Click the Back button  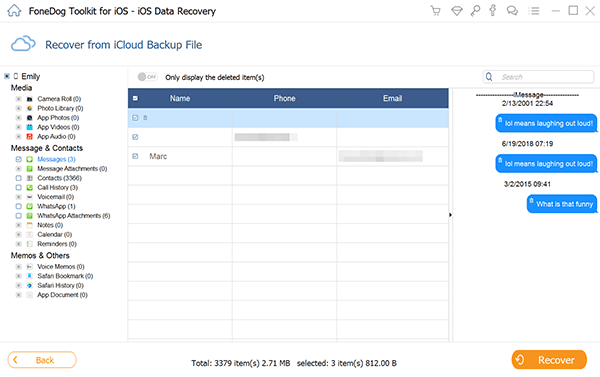42,360
